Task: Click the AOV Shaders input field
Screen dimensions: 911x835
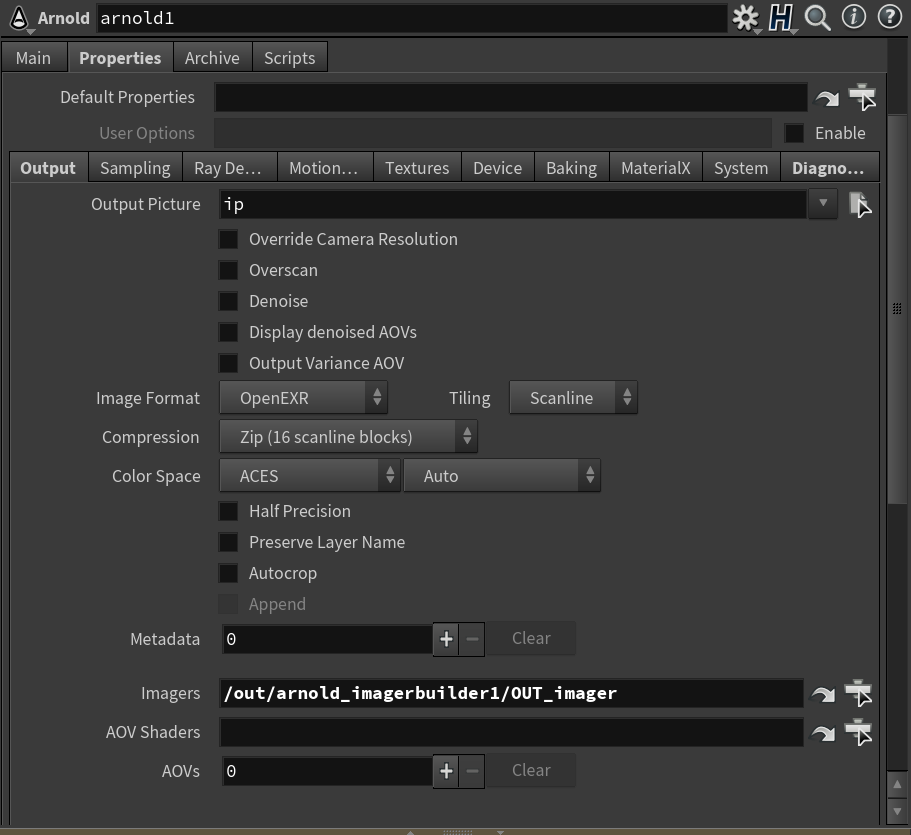Action: (511, 732)
